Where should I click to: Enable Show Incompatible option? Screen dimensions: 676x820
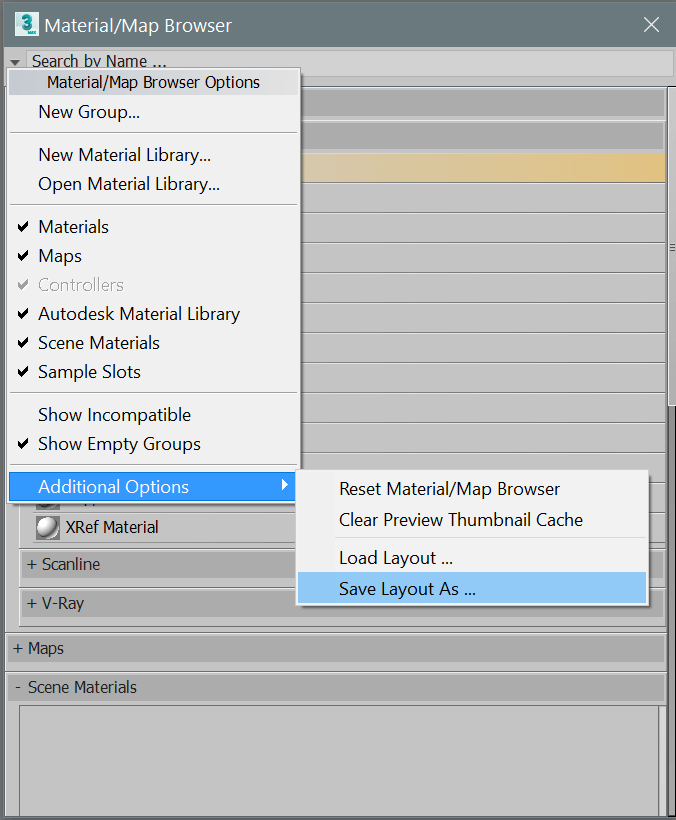coord(154,415)
